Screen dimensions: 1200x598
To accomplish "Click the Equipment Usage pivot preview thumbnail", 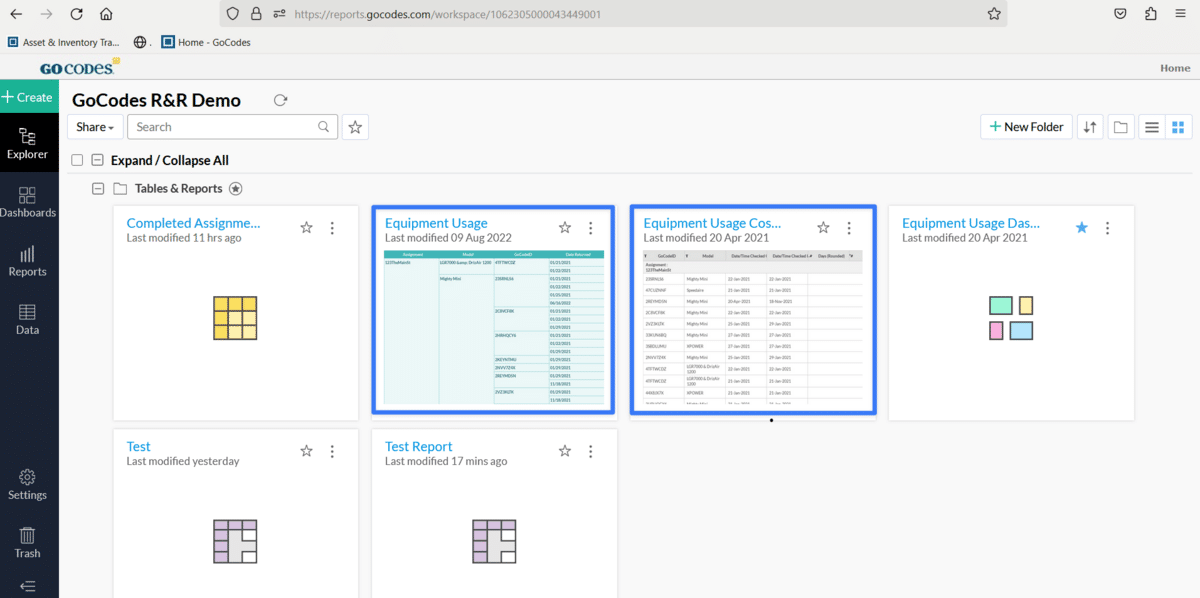I will 494,327.
